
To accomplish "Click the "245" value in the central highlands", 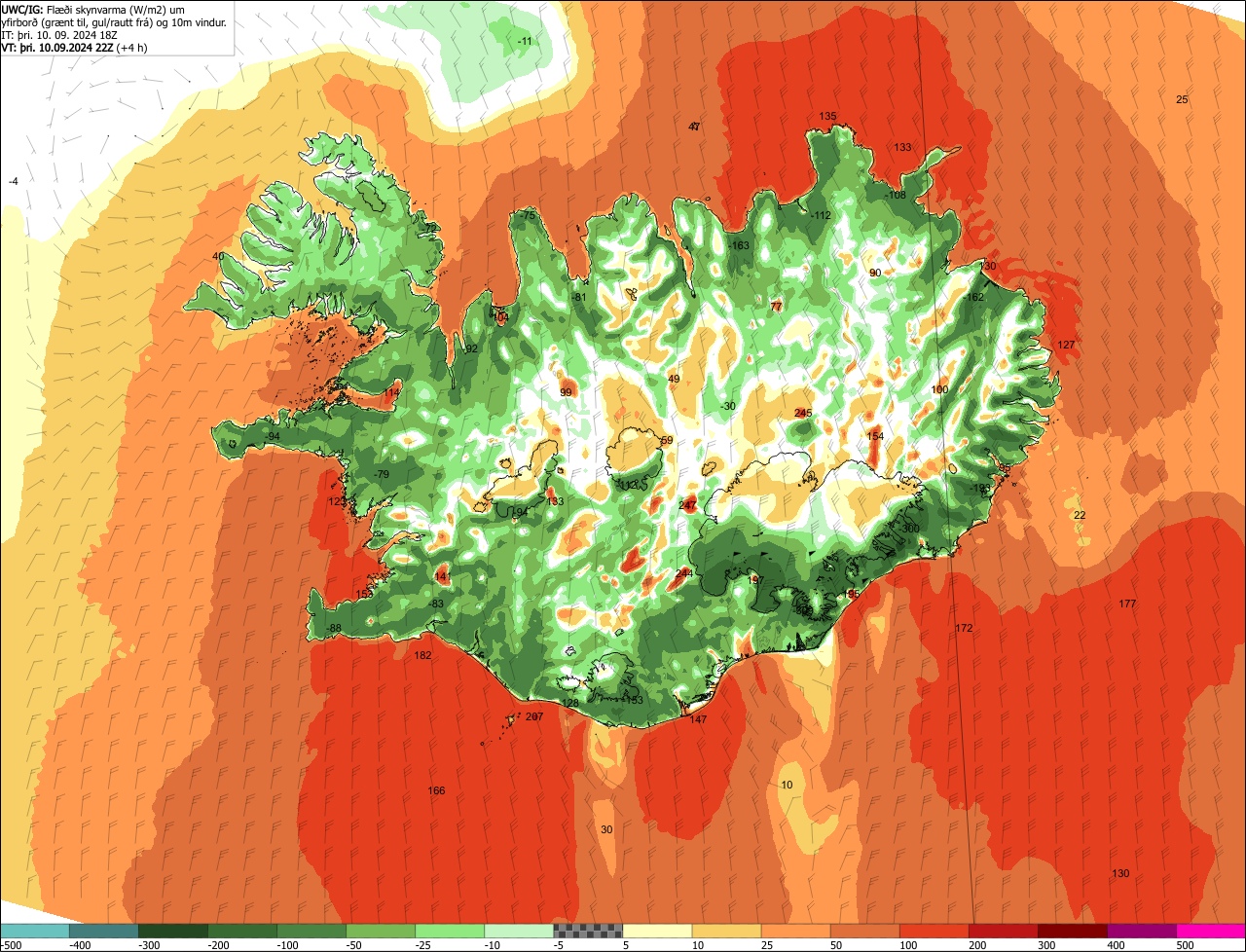I will pos(802,413).
